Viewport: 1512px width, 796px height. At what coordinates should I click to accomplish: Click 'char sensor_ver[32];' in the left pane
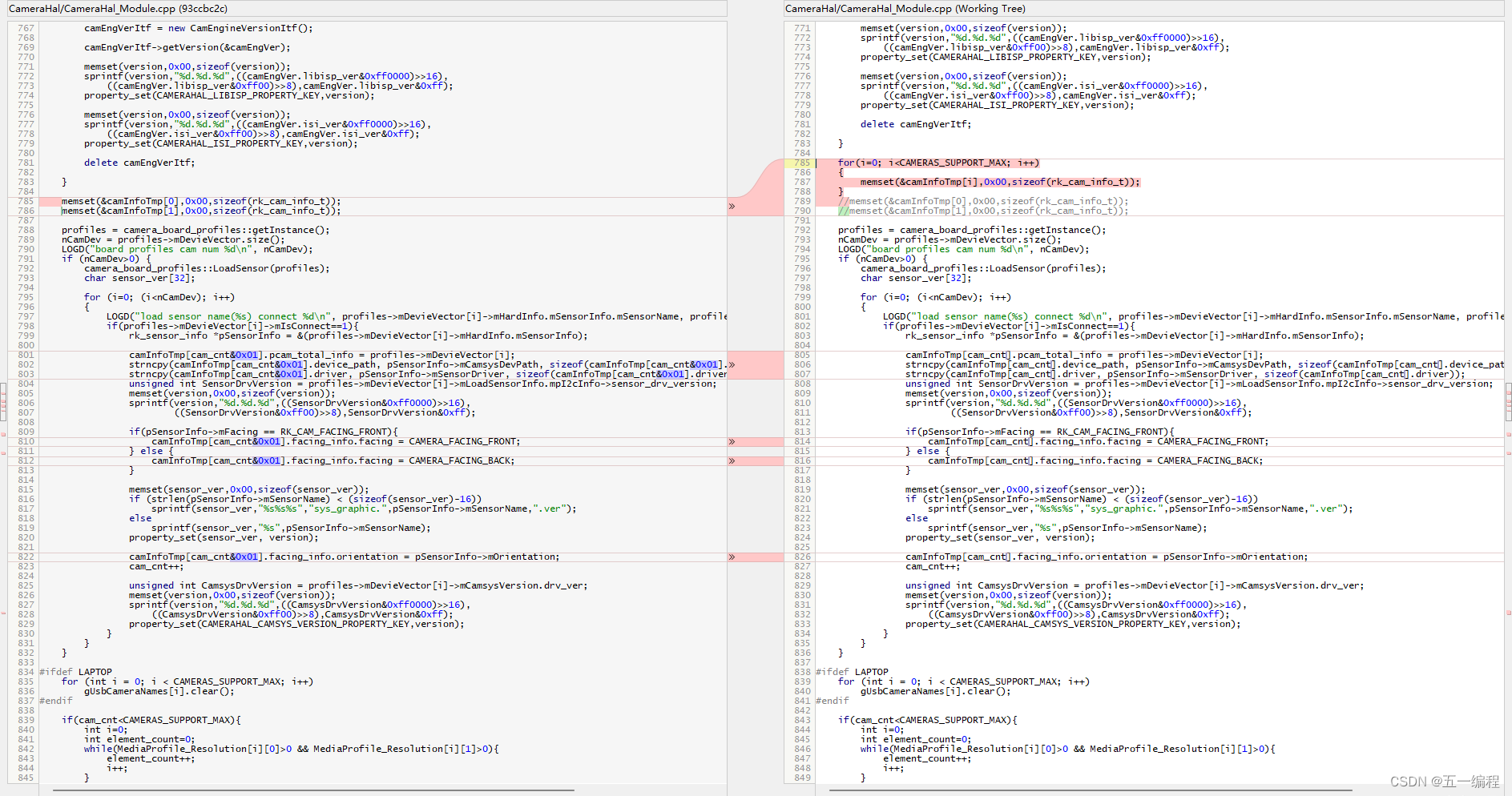click(x=139, y=279)
